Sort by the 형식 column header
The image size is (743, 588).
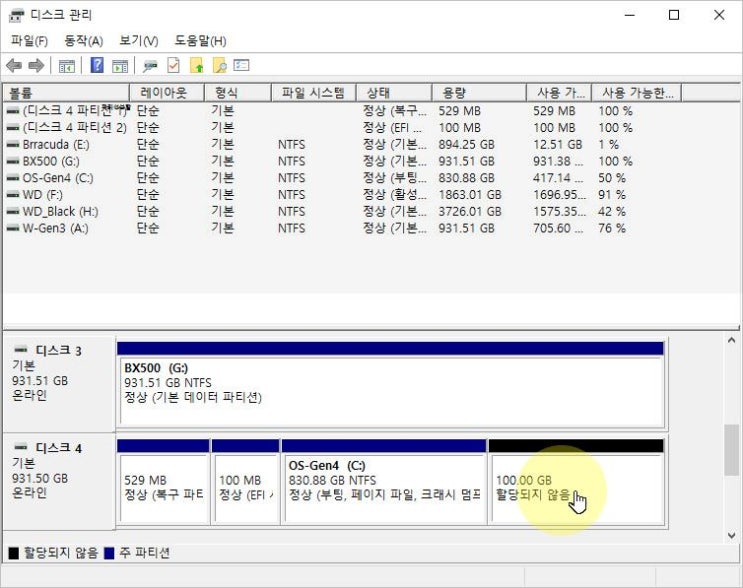coord(238,93)
